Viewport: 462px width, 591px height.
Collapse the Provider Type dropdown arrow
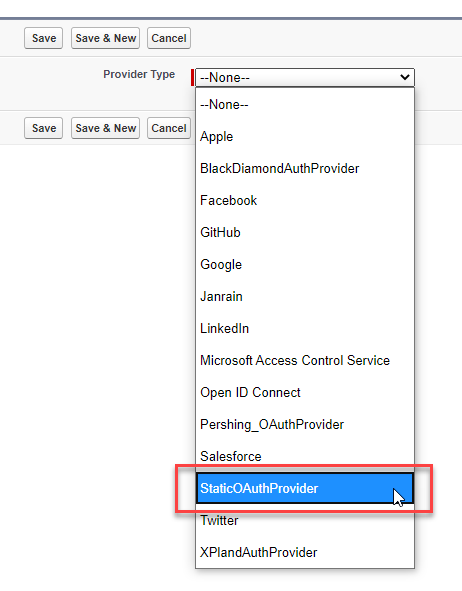405,77
